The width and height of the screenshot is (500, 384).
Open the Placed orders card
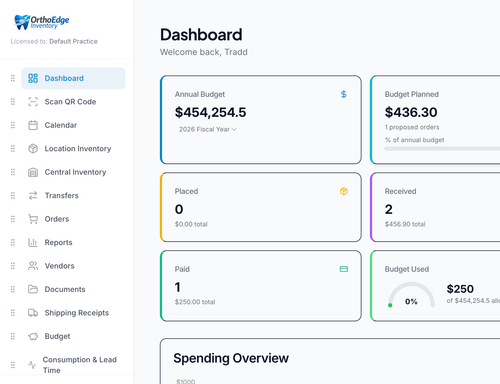tap(261, 207)
